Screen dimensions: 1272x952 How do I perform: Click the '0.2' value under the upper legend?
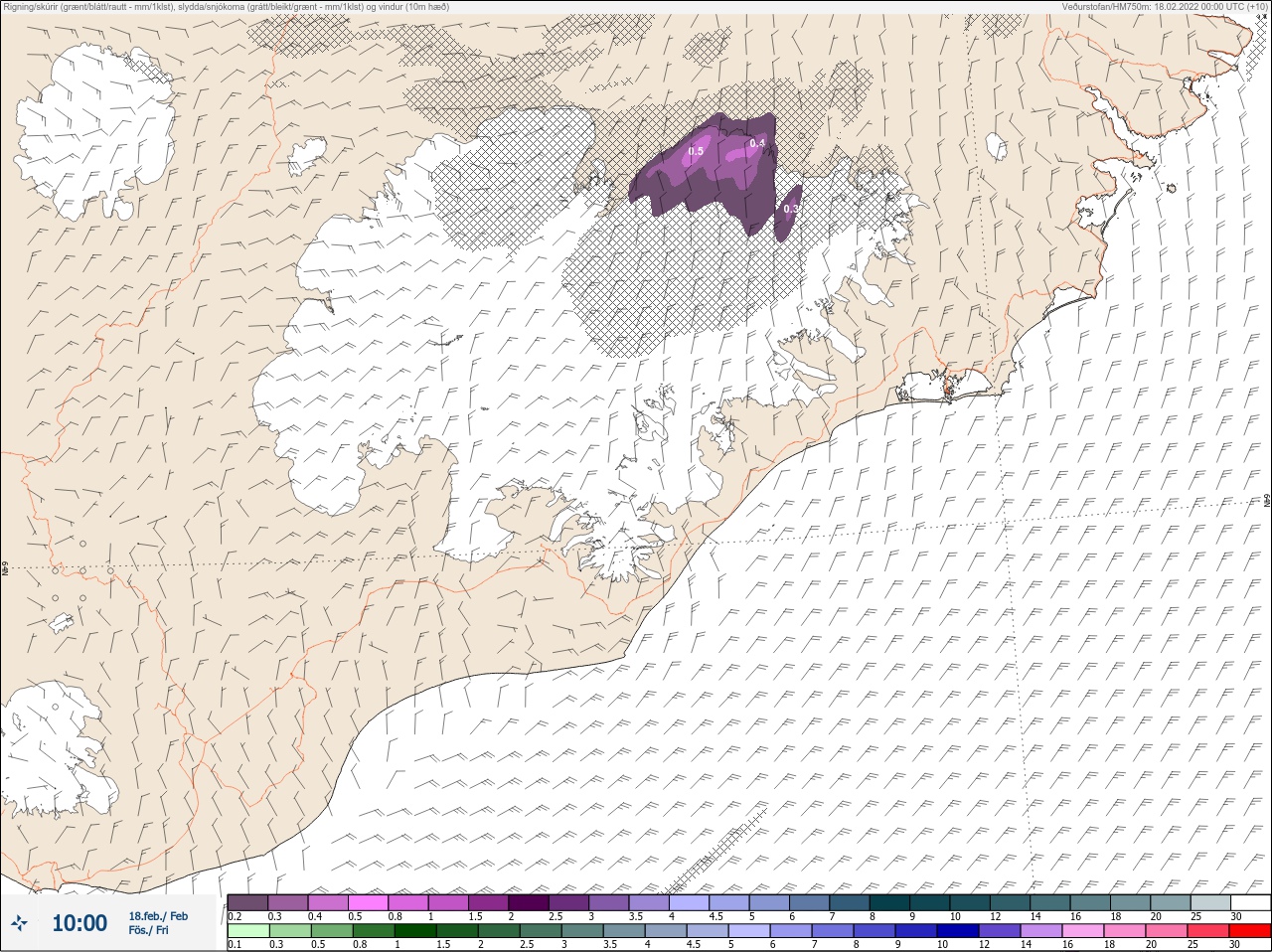[x=236, y=916]
